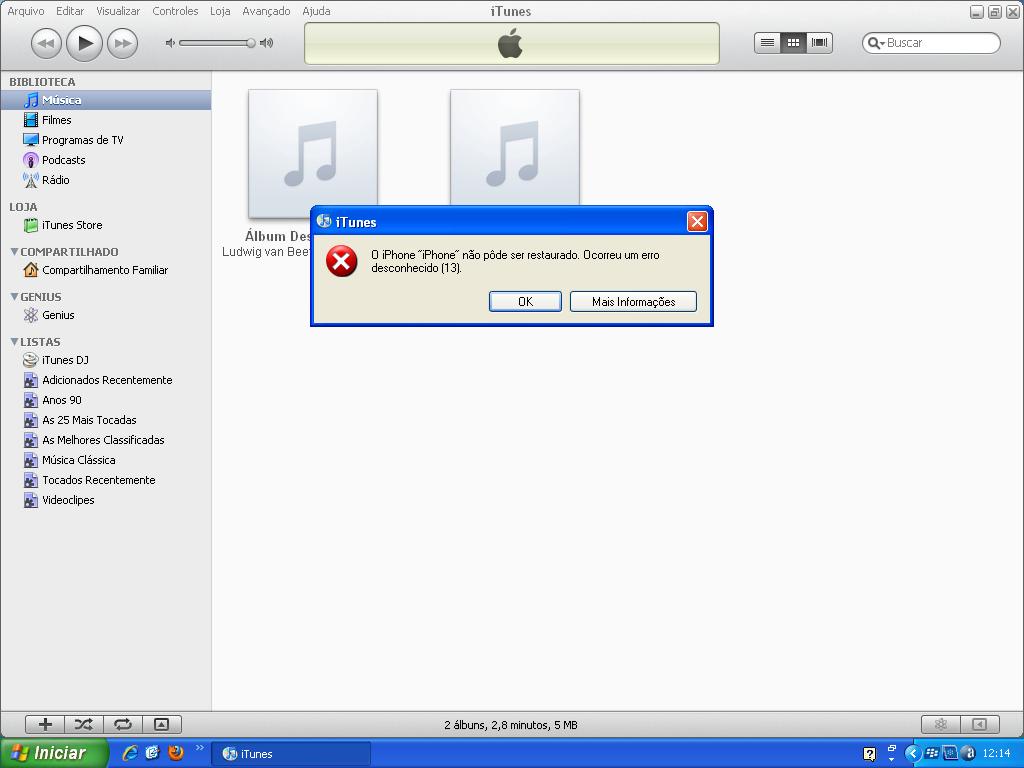Select the Filmes film-strip icon
1024x768 pixels.
[x=31, y=120]
